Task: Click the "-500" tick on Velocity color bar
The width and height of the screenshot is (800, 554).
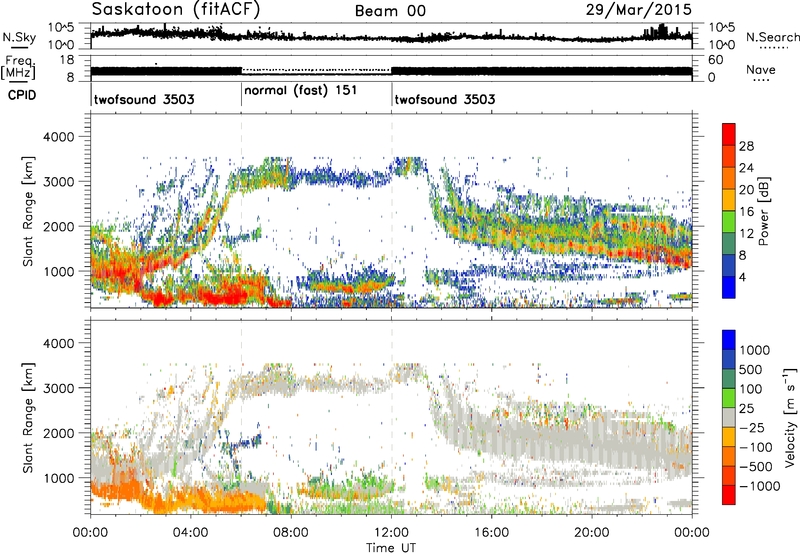Action: click(x=755, y=467)
